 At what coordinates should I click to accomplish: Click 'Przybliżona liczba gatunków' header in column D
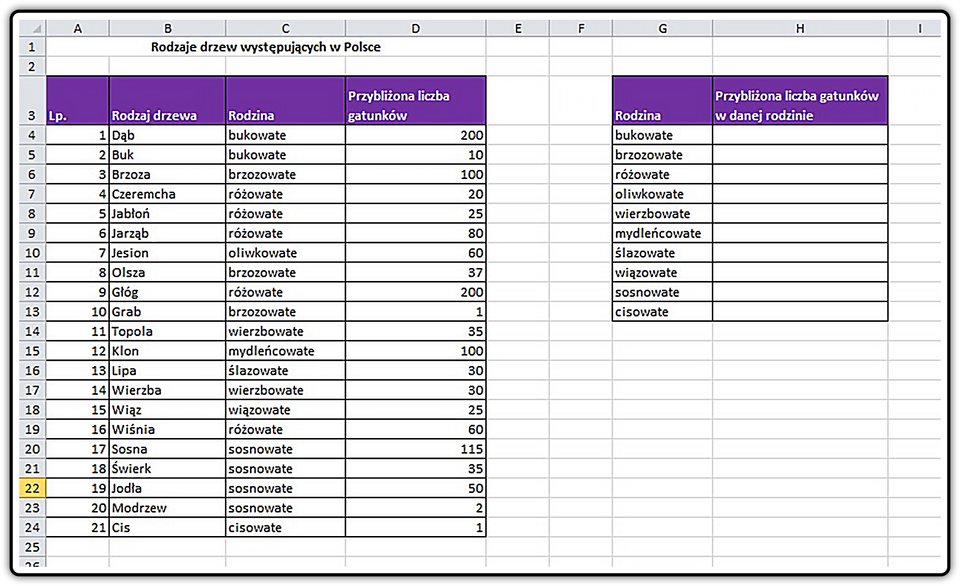(x=416, y=100)
